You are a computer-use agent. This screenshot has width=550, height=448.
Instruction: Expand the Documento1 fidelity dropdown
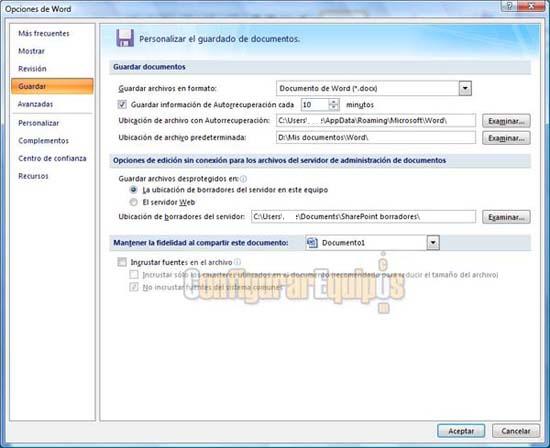click(433, 242)
